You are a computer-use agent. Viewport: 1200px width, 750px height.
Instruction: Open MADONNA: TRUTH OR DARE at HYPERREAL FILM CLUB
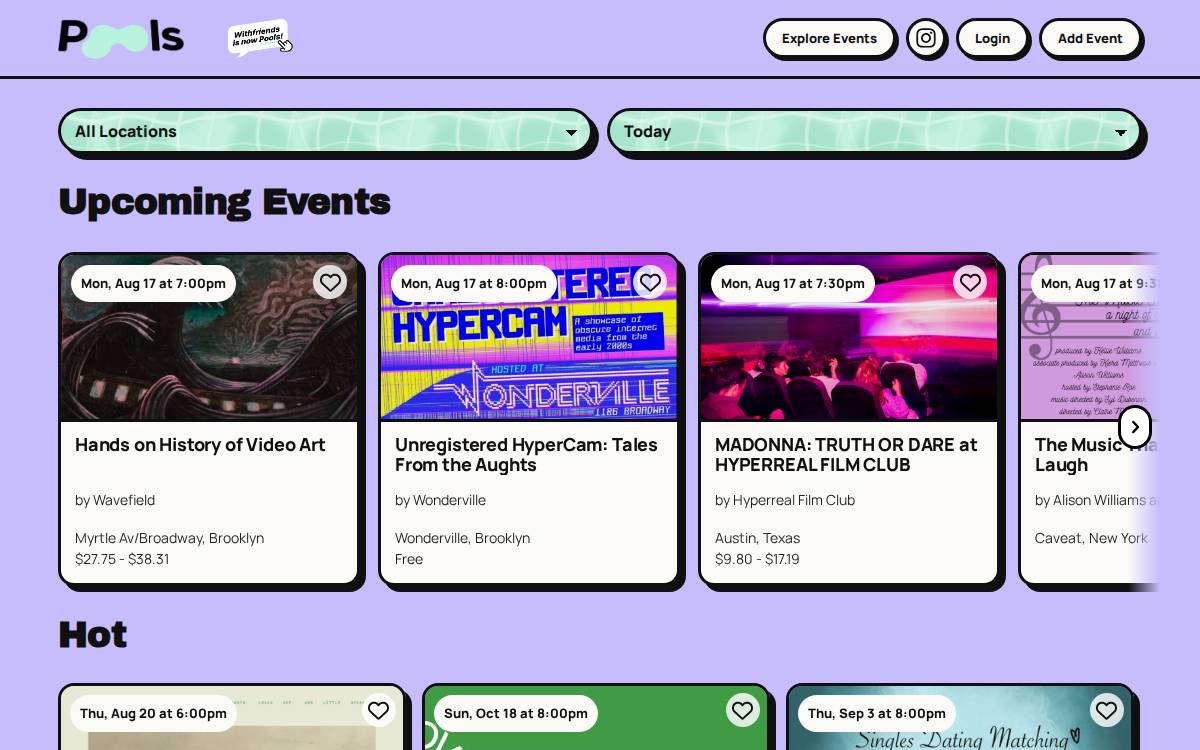click(x=846, y=455)
